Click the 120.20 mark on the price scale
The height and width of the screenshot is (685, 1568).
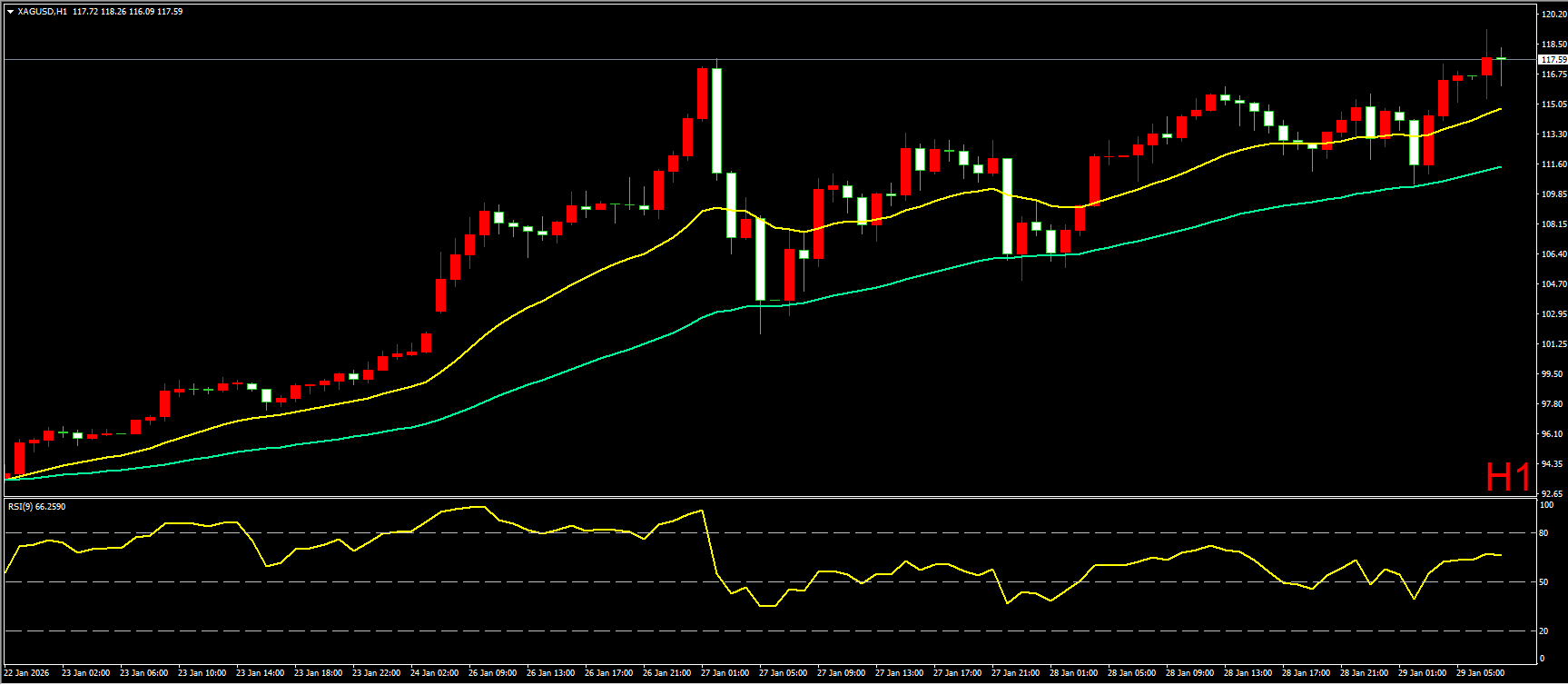[x=1553, y=15]
